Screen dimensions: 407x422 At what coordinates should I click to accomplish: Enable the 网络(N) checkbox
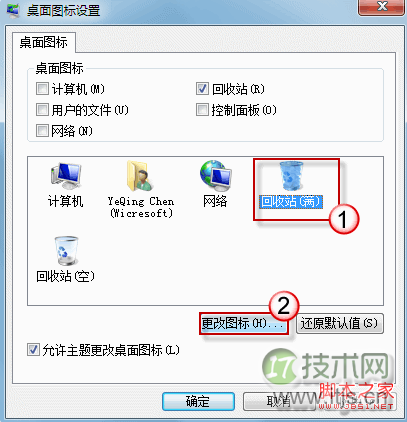click(42, 130)
